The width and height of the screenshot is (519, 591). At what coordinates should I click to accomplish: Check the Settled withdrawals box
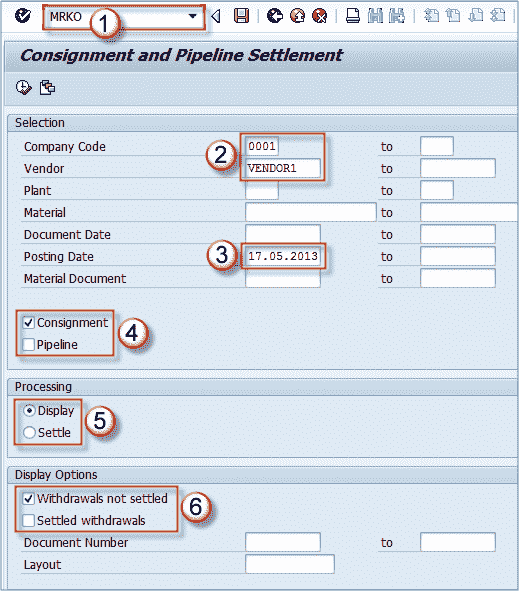coord(29,521)
